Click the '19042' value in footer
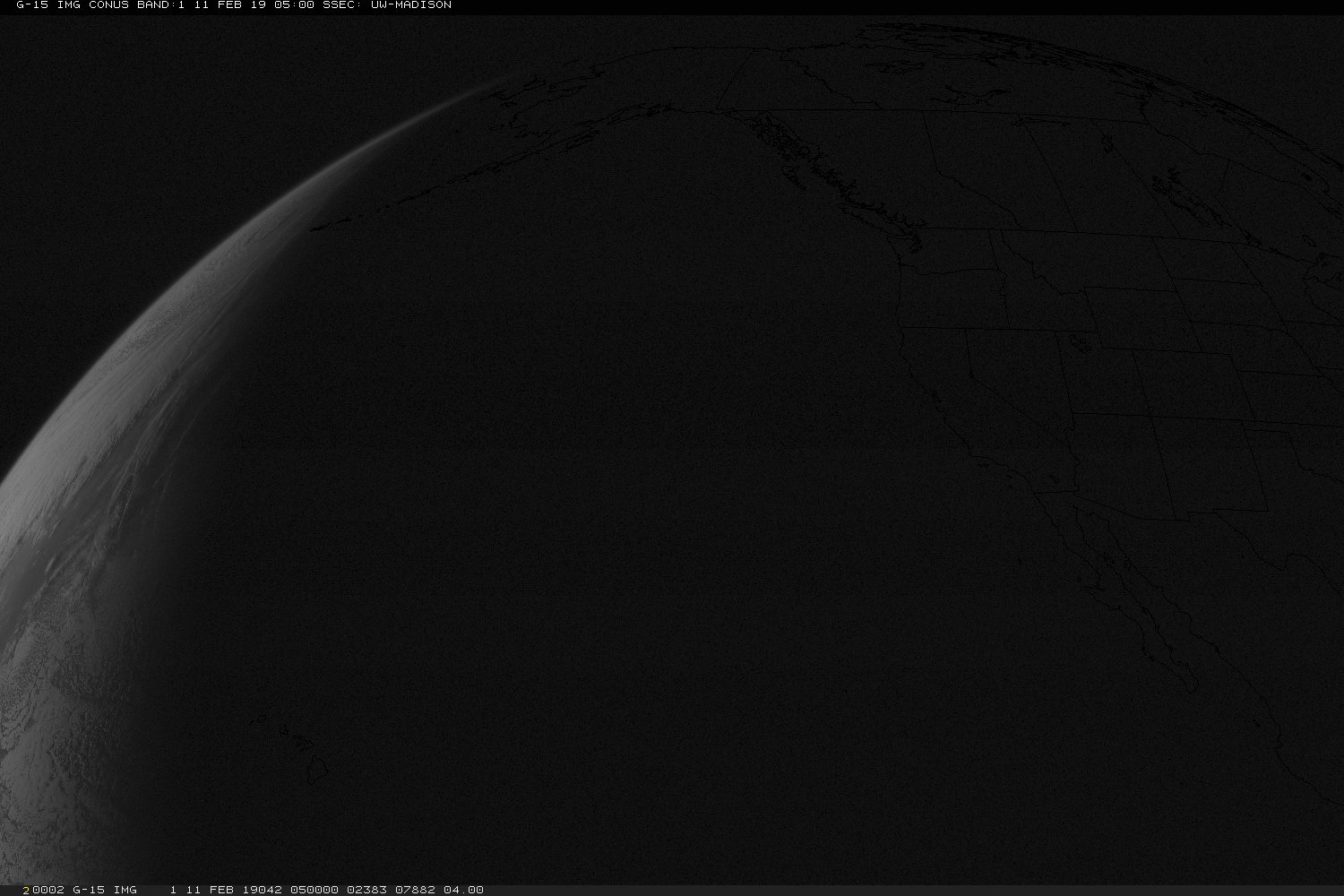Viewport: 1344px width, 896px height. (262, 890)
